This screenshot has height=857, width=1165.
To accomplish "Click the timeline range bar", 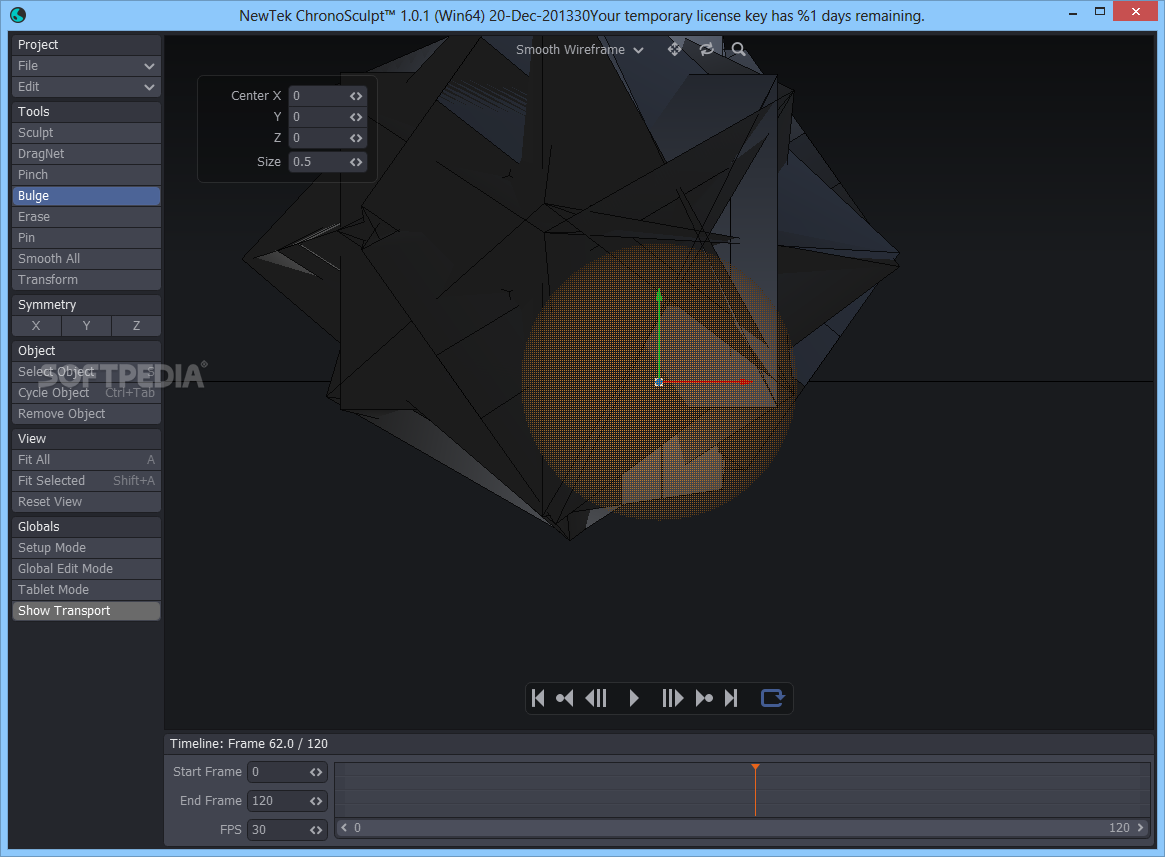I will coord(742,827).
